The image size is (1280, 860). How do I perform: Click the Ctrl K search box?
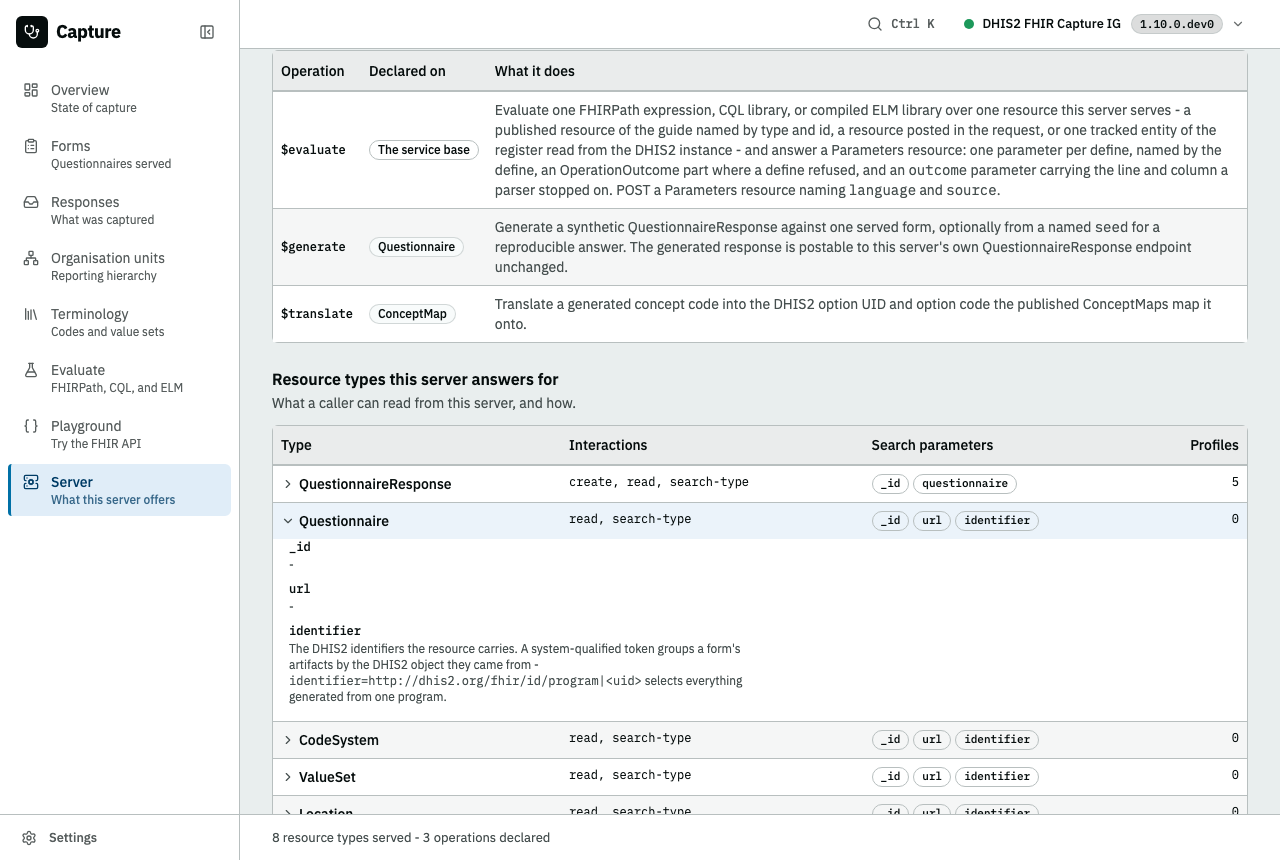(901, 24)
